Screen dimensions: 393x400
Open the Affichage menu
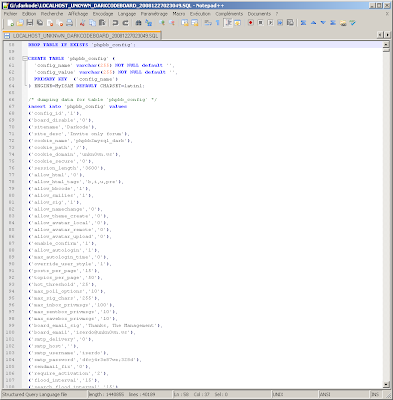click(78, 14)
